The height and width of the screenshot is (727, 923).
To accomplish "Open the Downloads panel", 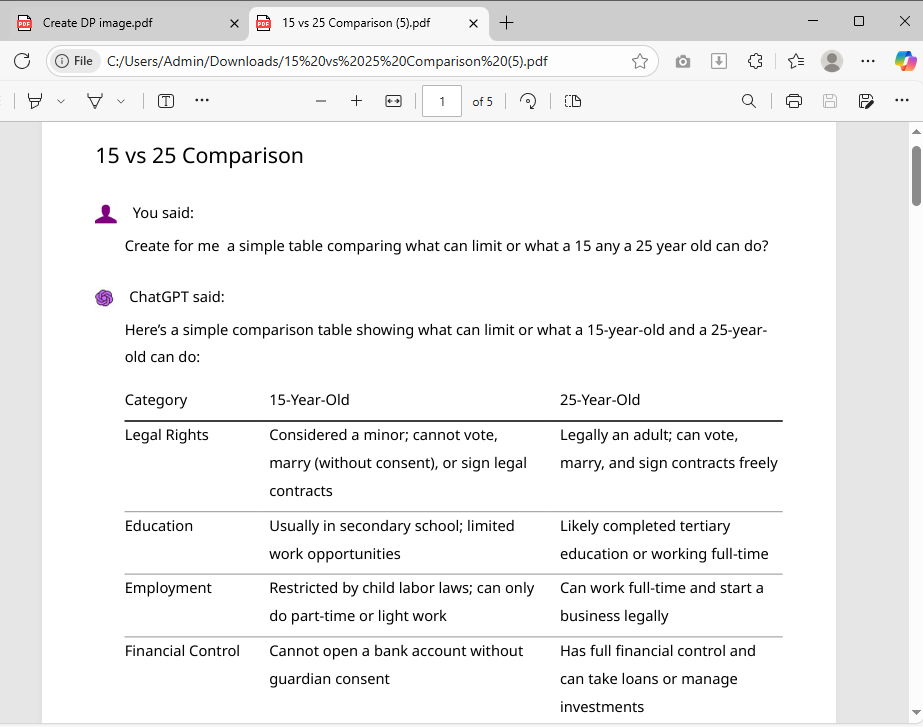I will [718, 61].
